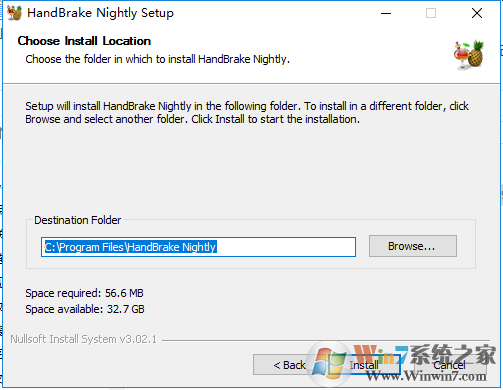
Task: Click inside the destination folder path field
Action: [198, 247]
